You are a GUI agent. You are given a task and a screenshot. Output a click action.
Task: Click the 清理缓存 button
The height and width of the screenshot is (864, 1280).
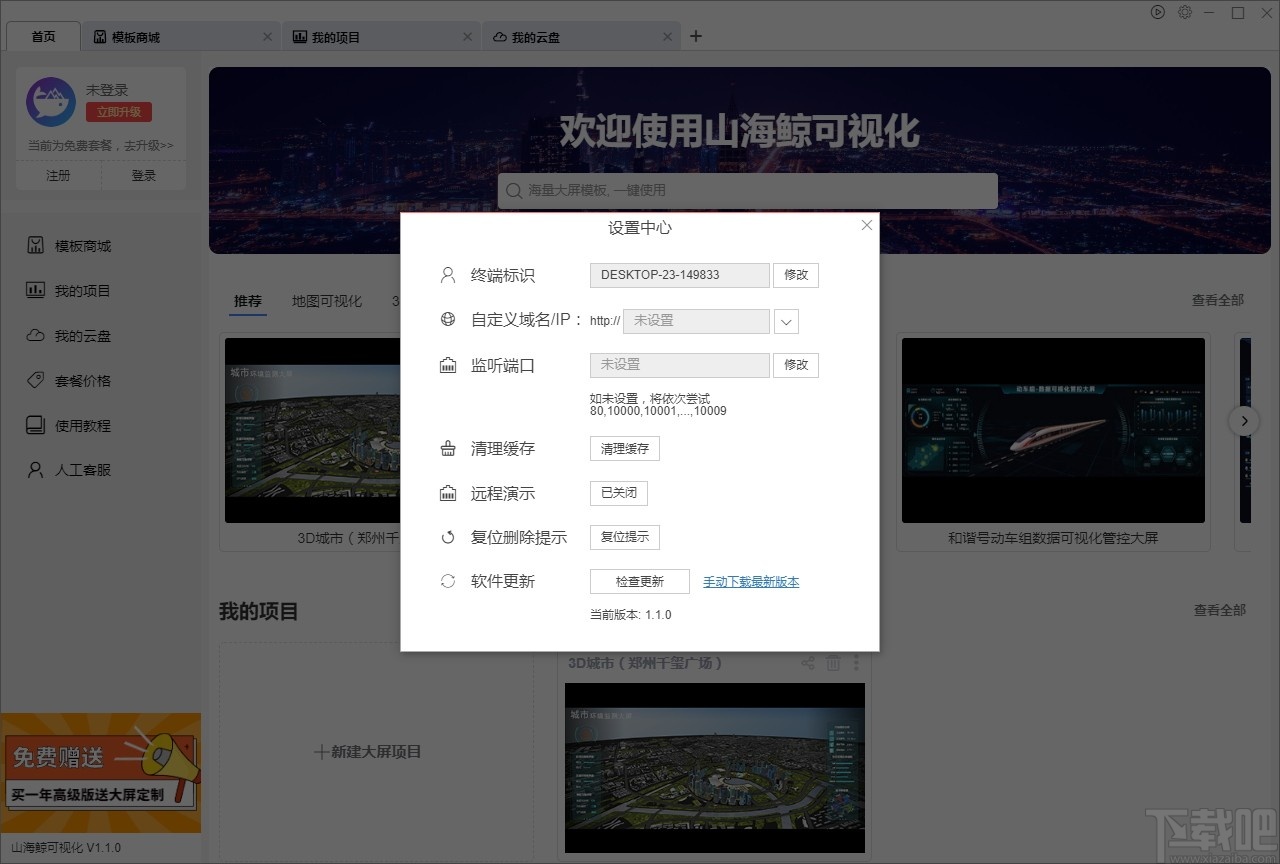coord(625,449)
